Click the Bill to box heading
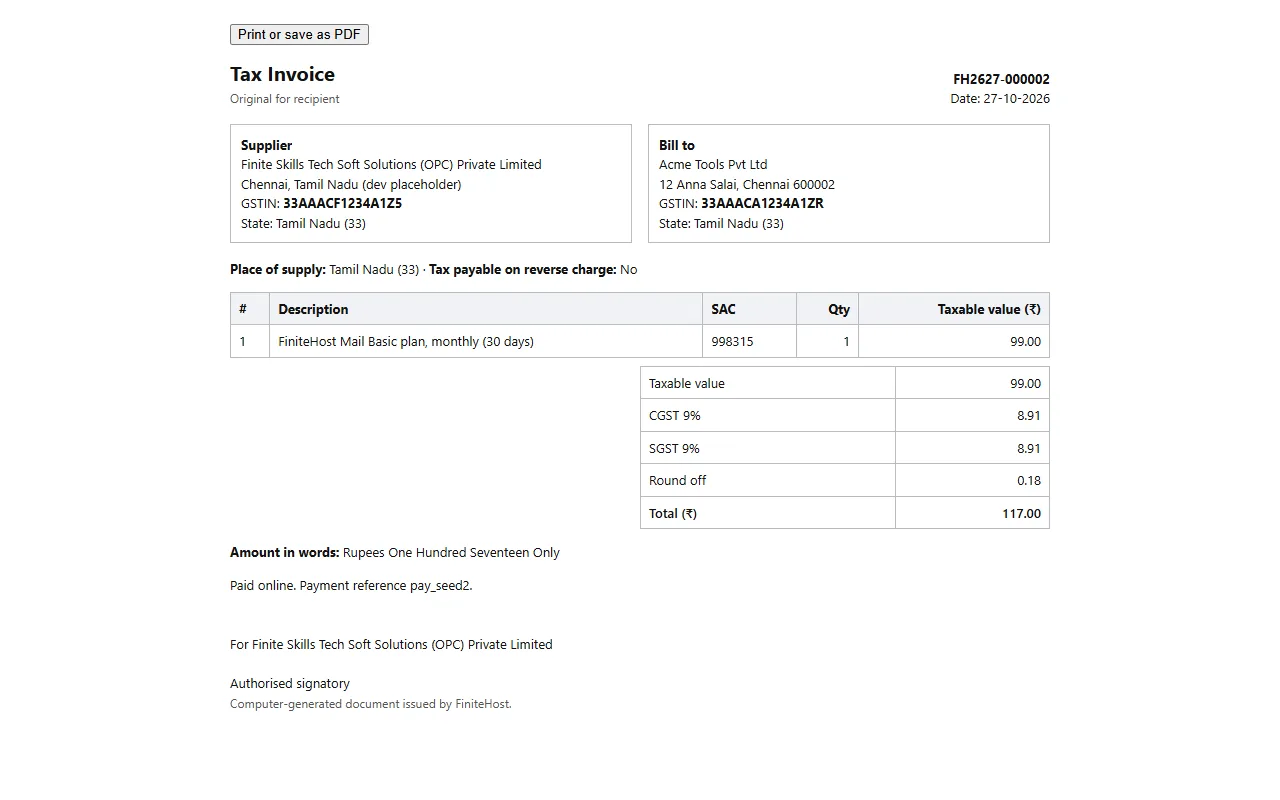This screenshot has width=1280, height=800. [x=677, y=145]
